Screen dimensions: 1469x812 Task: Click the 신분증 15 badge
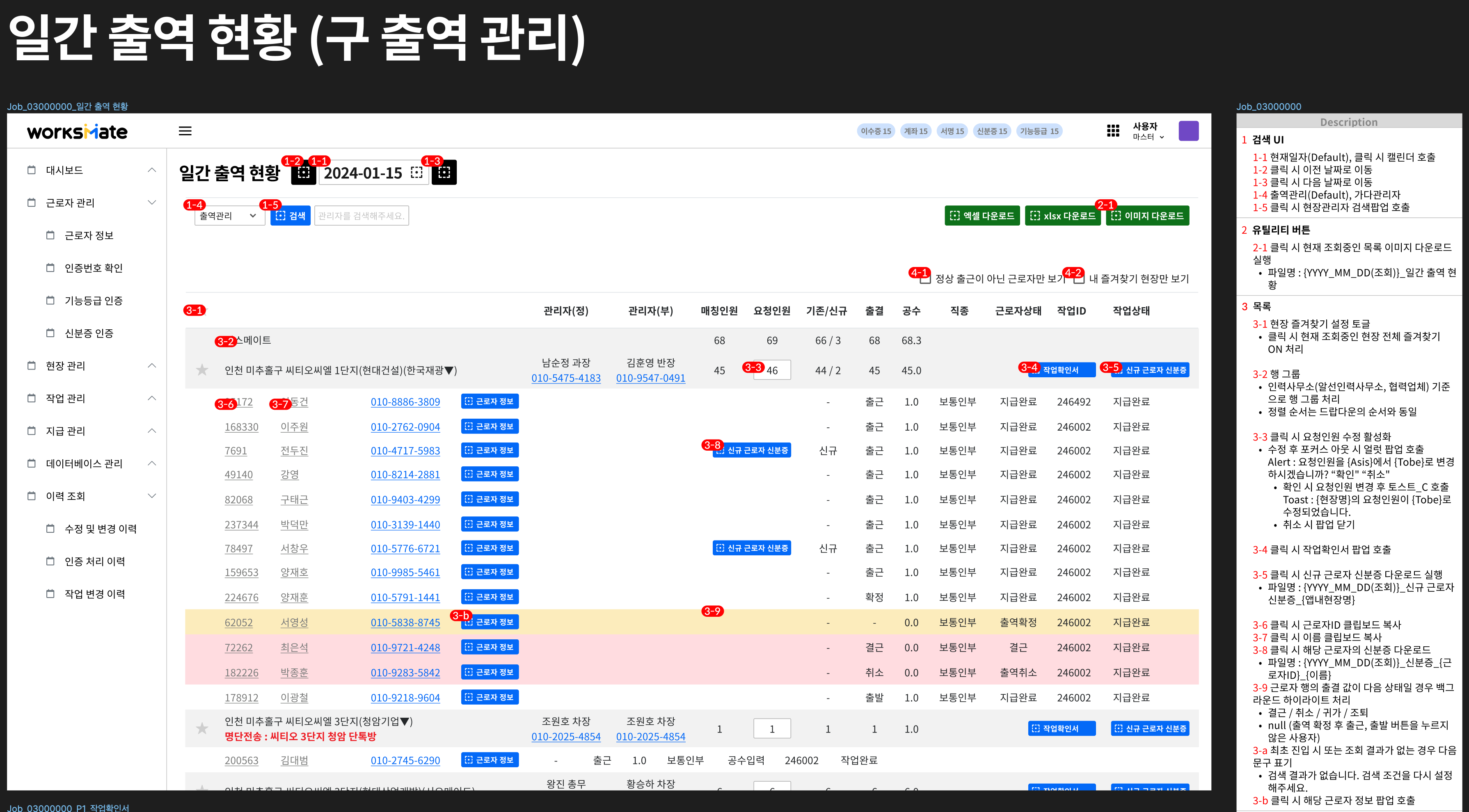point(992,131)
